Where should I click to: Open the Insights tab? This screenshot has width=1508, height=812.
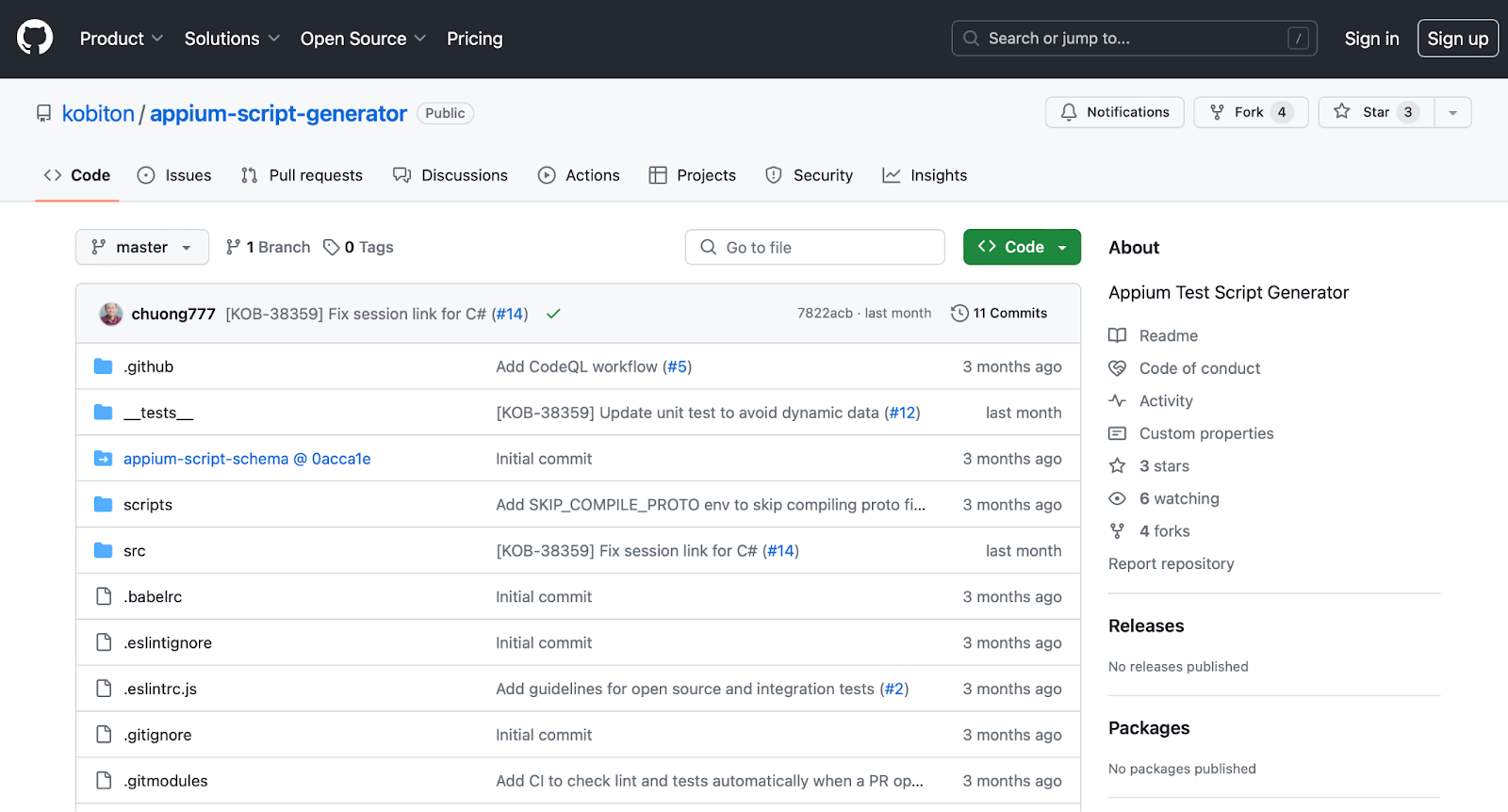coord(925,175)
